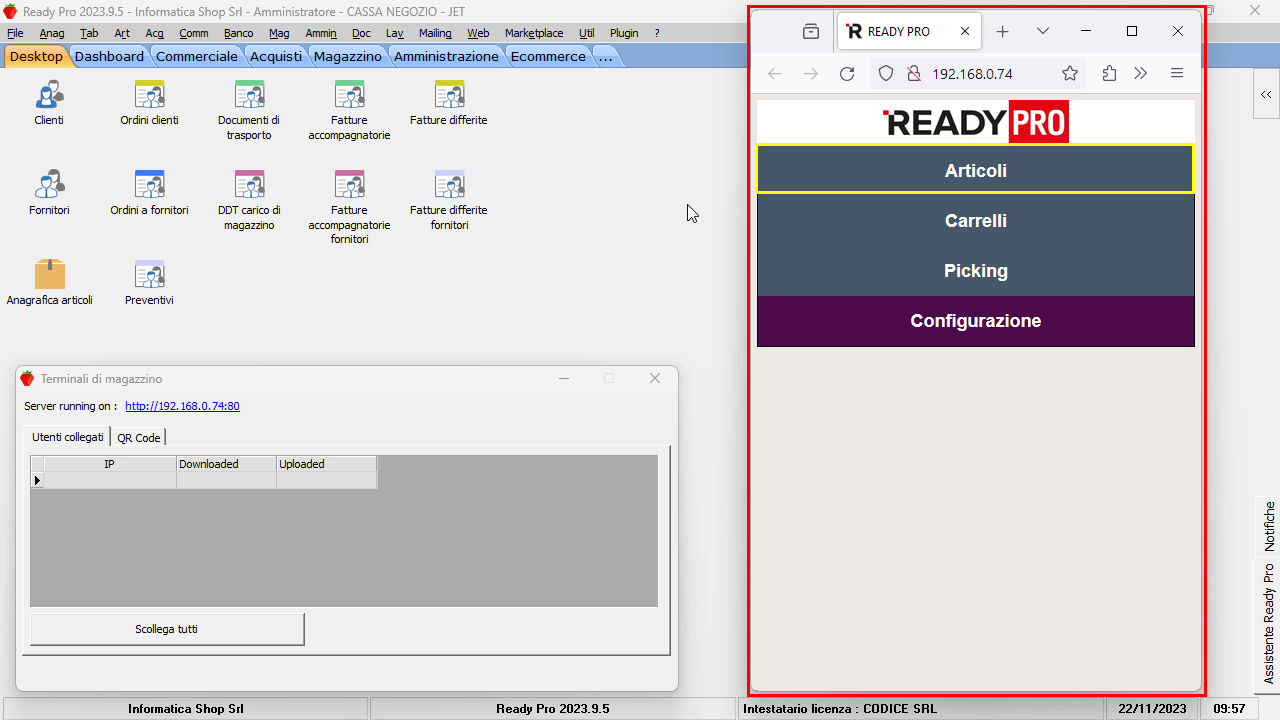The width and height of the screenshot is (1280, 720).
Task: Open the Anag menu
Action: (52, 33)
